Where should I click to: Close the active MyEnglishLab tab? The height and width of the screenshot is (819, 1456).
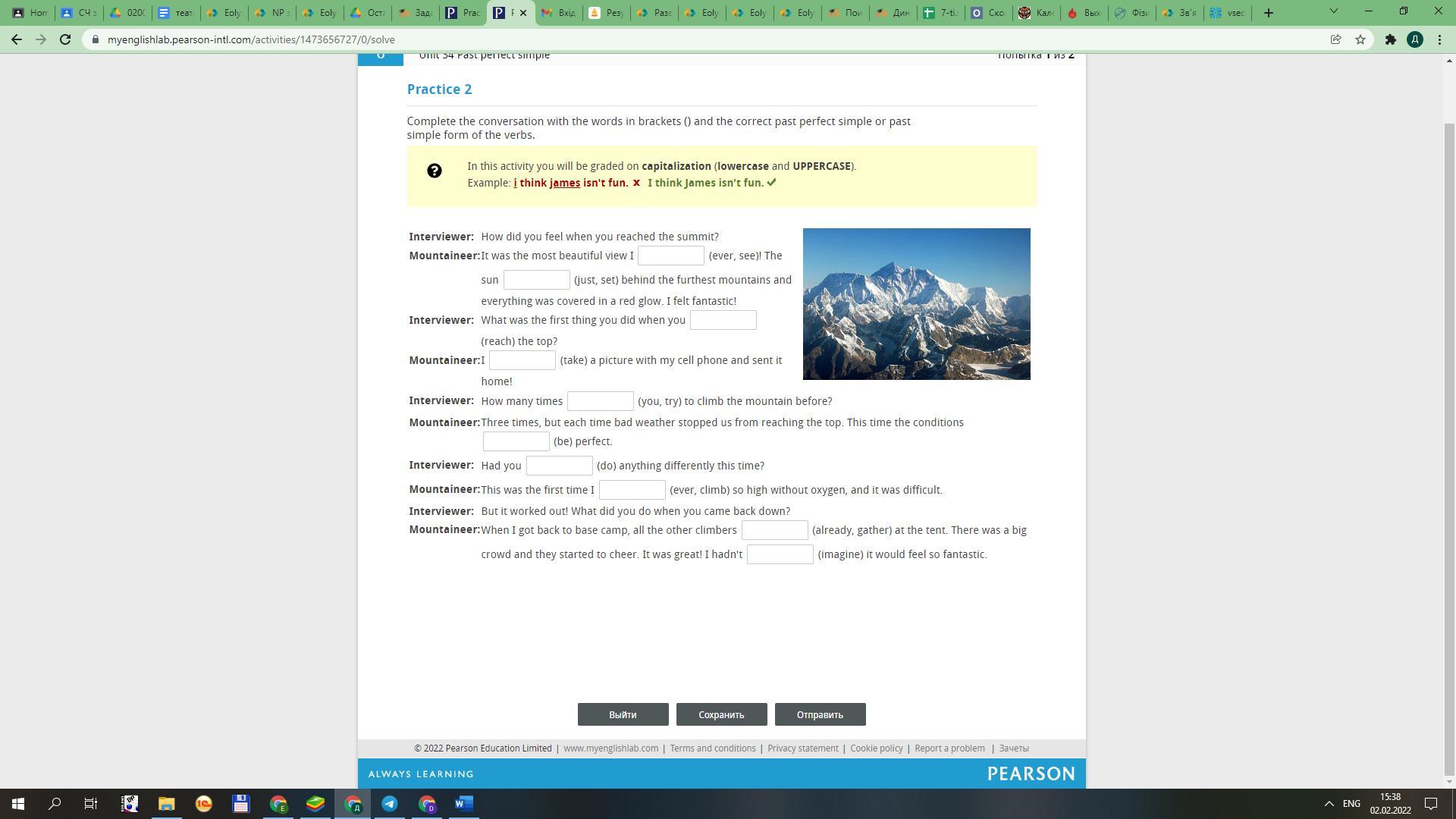pyautogui.click(x=523, y=13)
